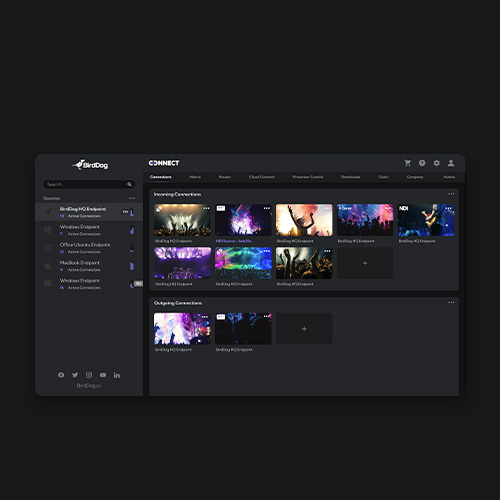Click the BirdDog logo in the sidebar
The height and width of the screenshot is (500, 500).
pyautogui.click(x=90, y=164)
